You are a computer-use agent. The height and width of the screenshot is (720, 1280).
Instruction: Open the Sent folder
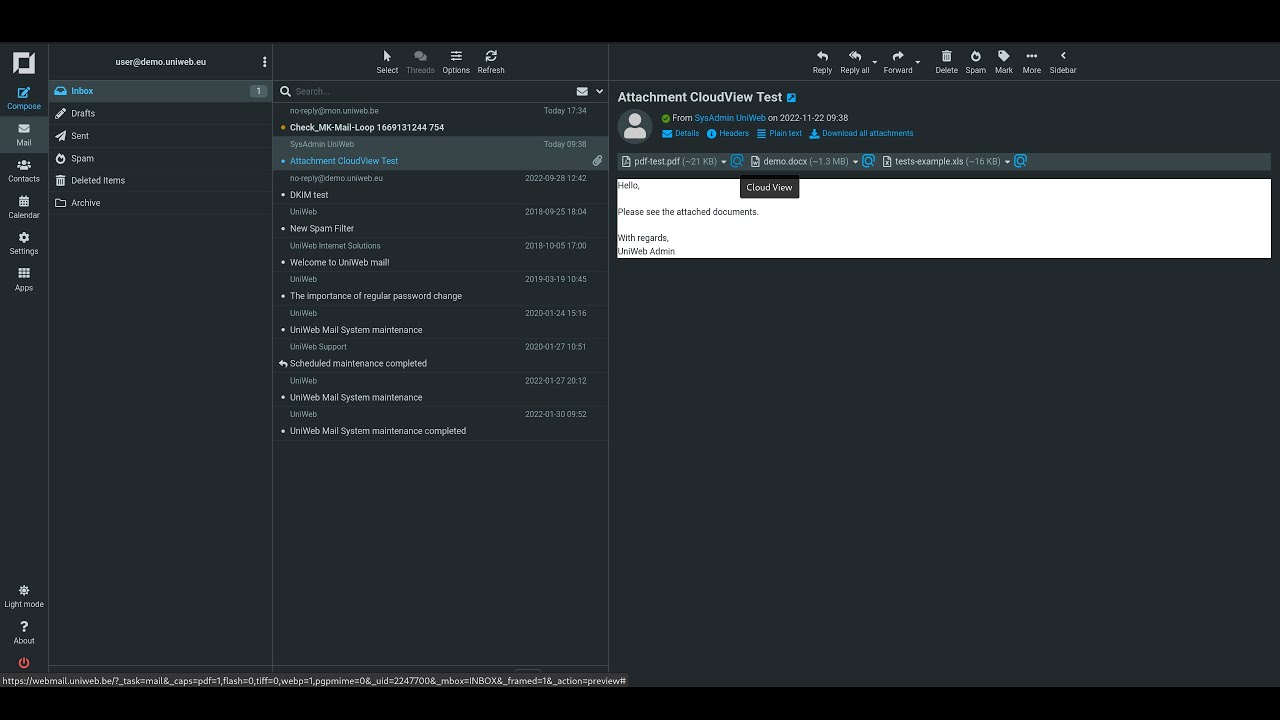[x=160, y=136]
